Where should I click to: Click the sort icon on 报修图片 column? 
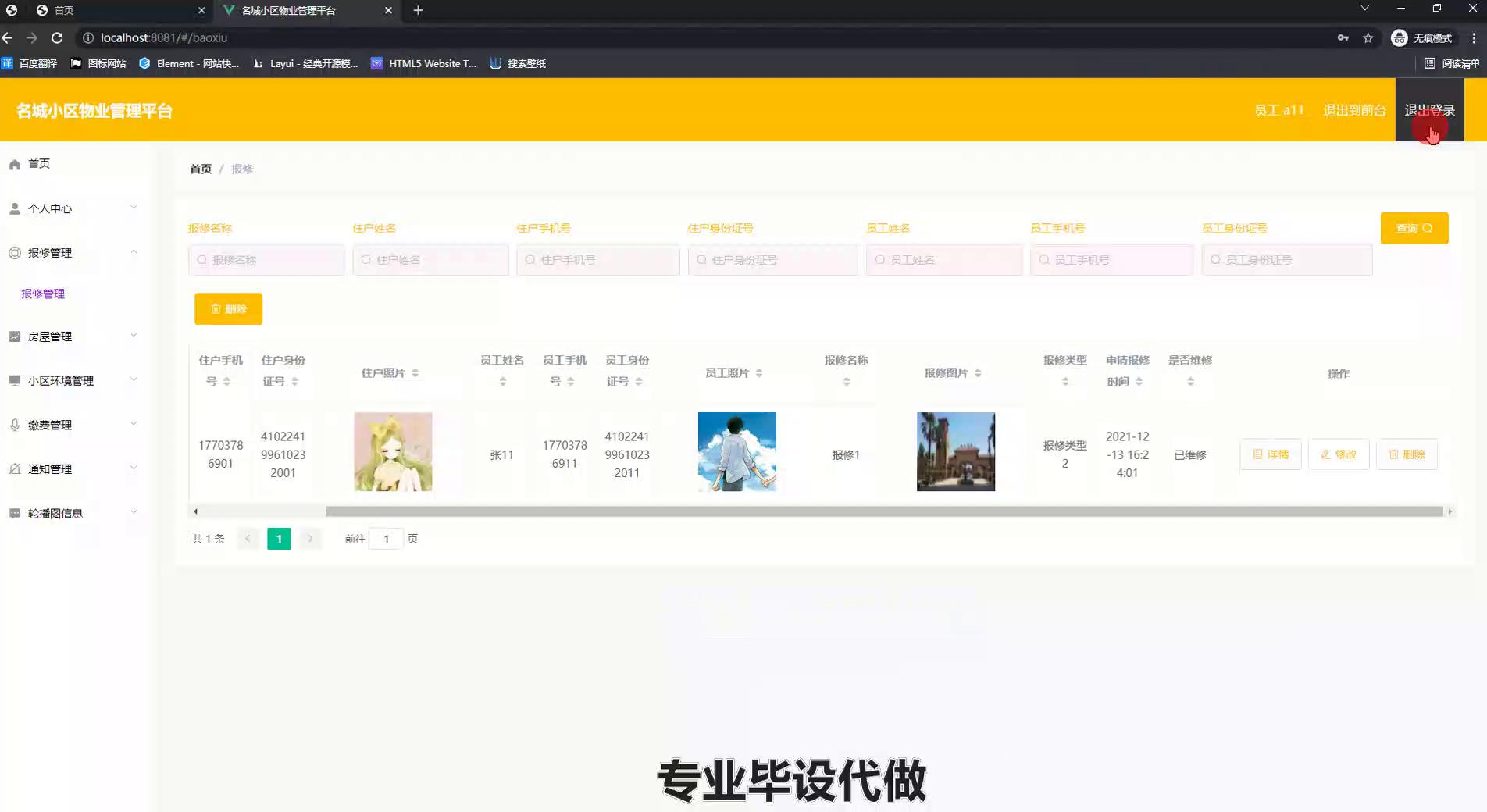(978, 373)
